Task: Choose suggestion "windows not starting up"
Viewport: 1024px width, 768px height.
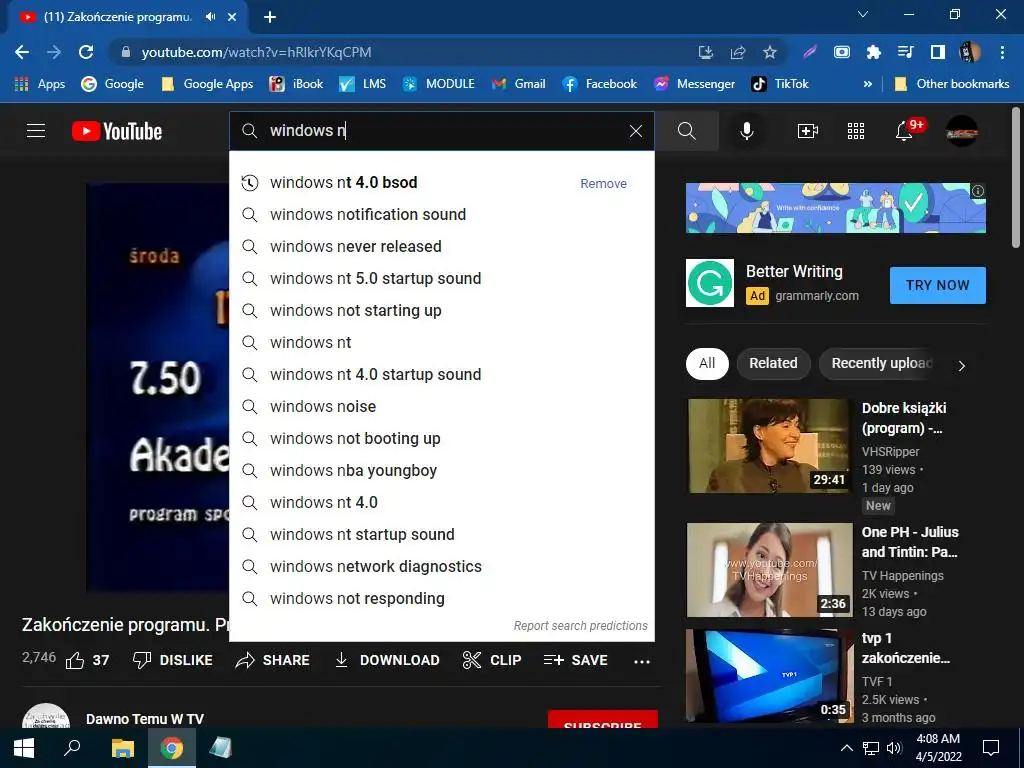Action: (x=441, y=311)
